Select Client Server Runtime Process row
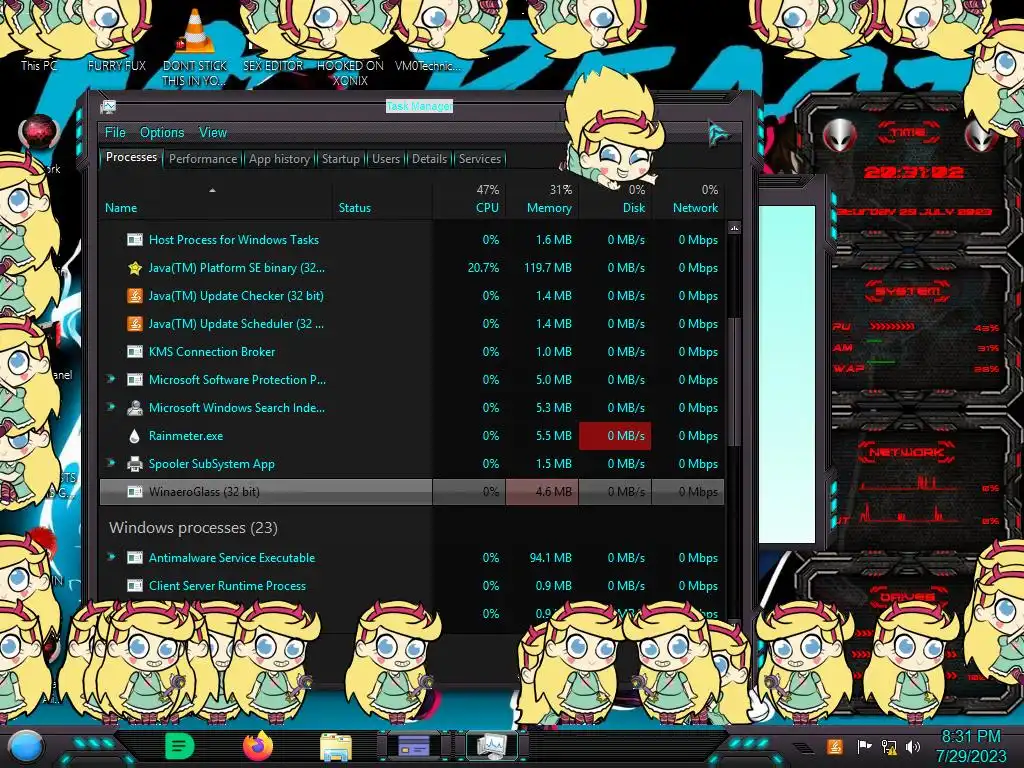 tap(411, 586)
